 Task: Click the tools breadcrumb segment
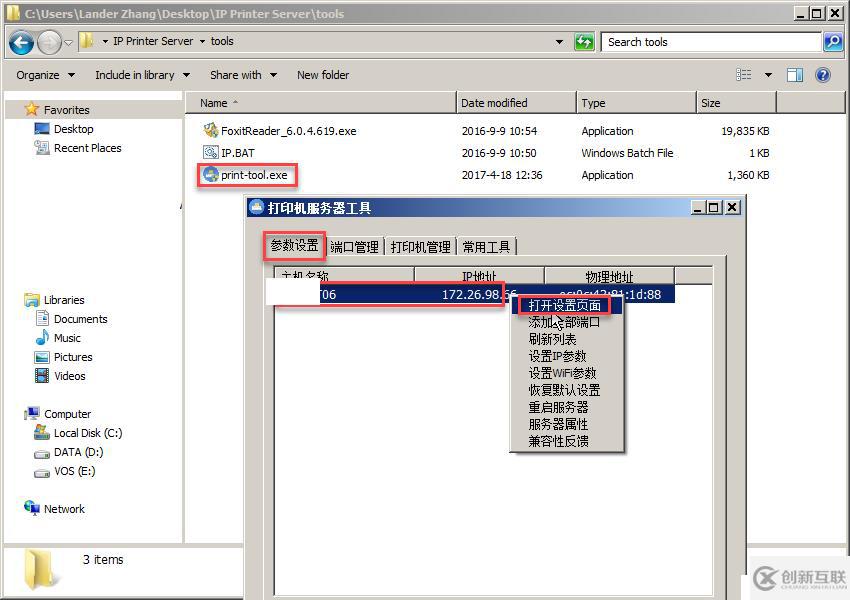(x=222, y=41)
